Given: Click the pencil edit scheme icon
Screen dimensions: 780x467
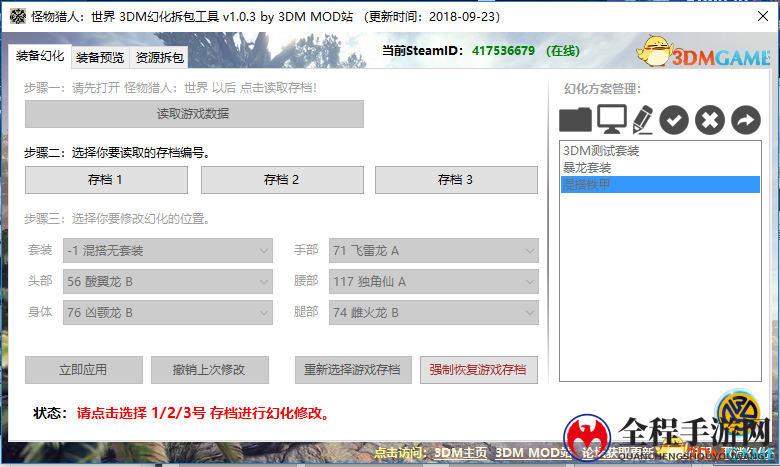Looking at the screenshot, I should [x=643, y=120].
